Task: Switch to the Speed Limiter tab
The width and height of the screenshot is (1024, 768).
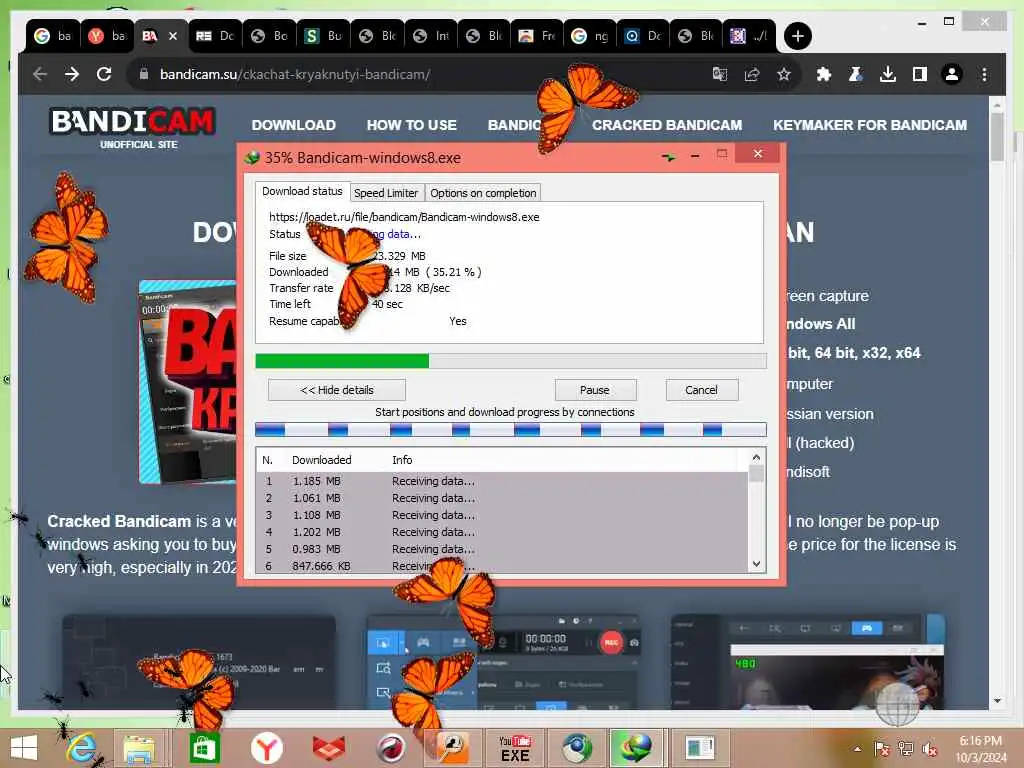Action: (385, 193)
